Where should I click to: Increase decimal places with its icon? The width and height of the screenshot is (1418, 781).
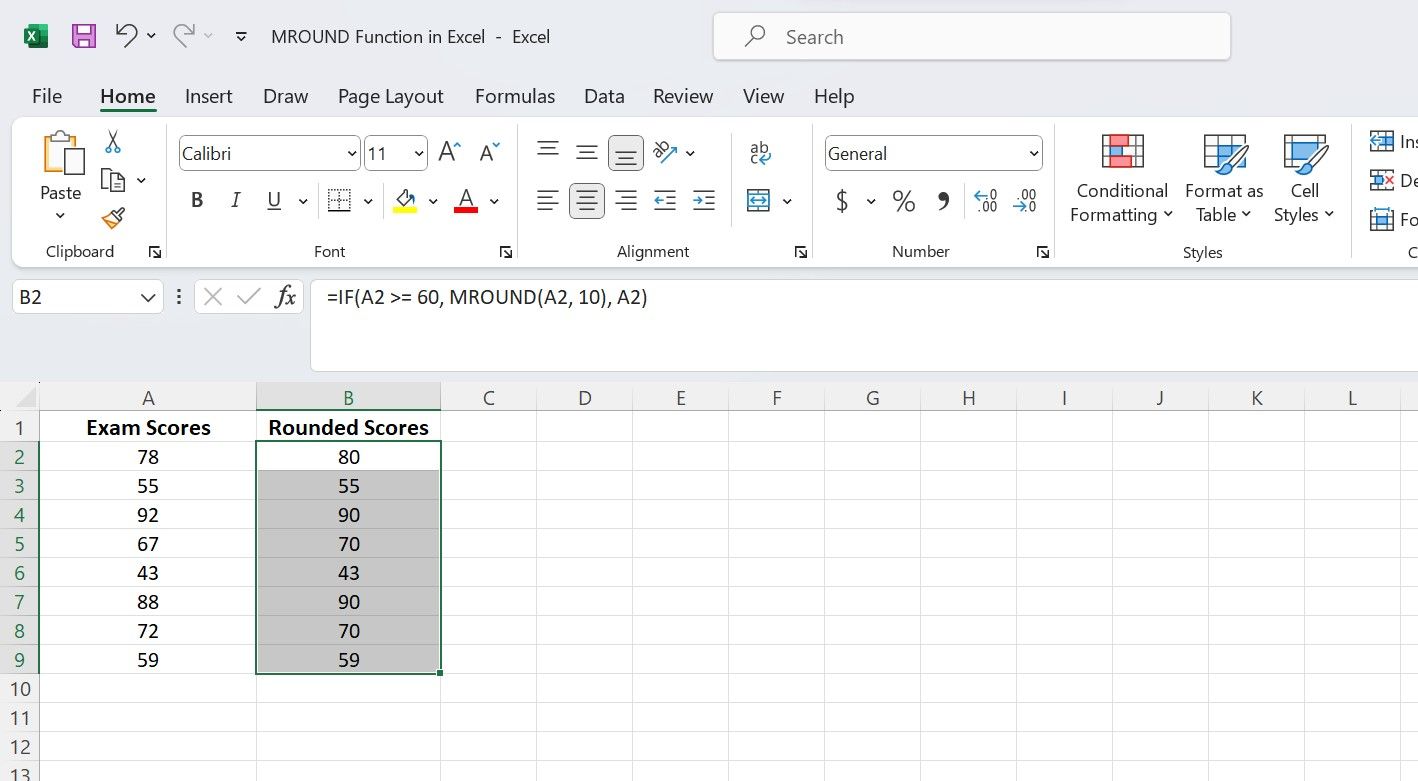(985, 200)
